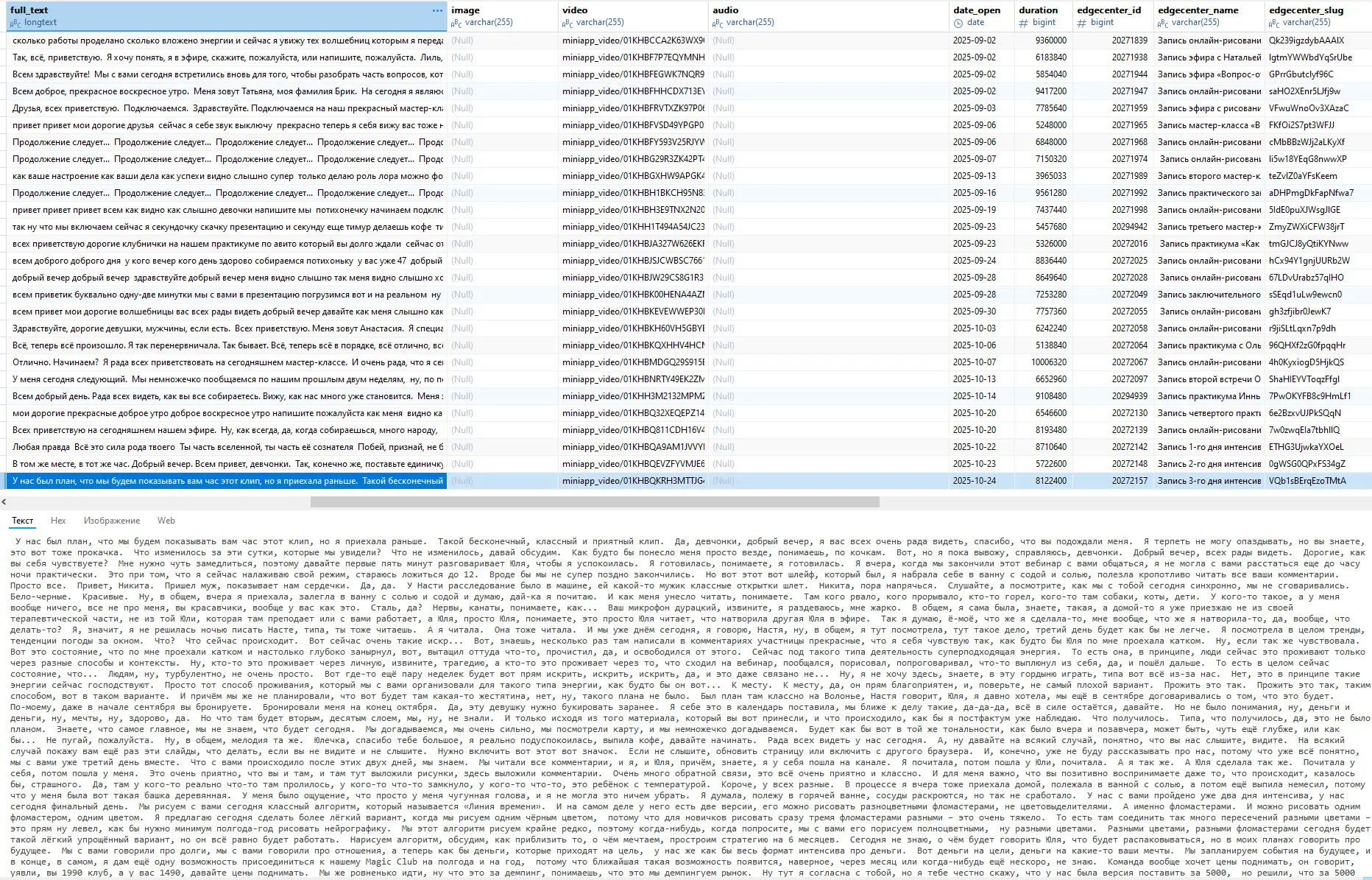
Task: Click the ABC type icon under image column
Action: click(456, 23)
